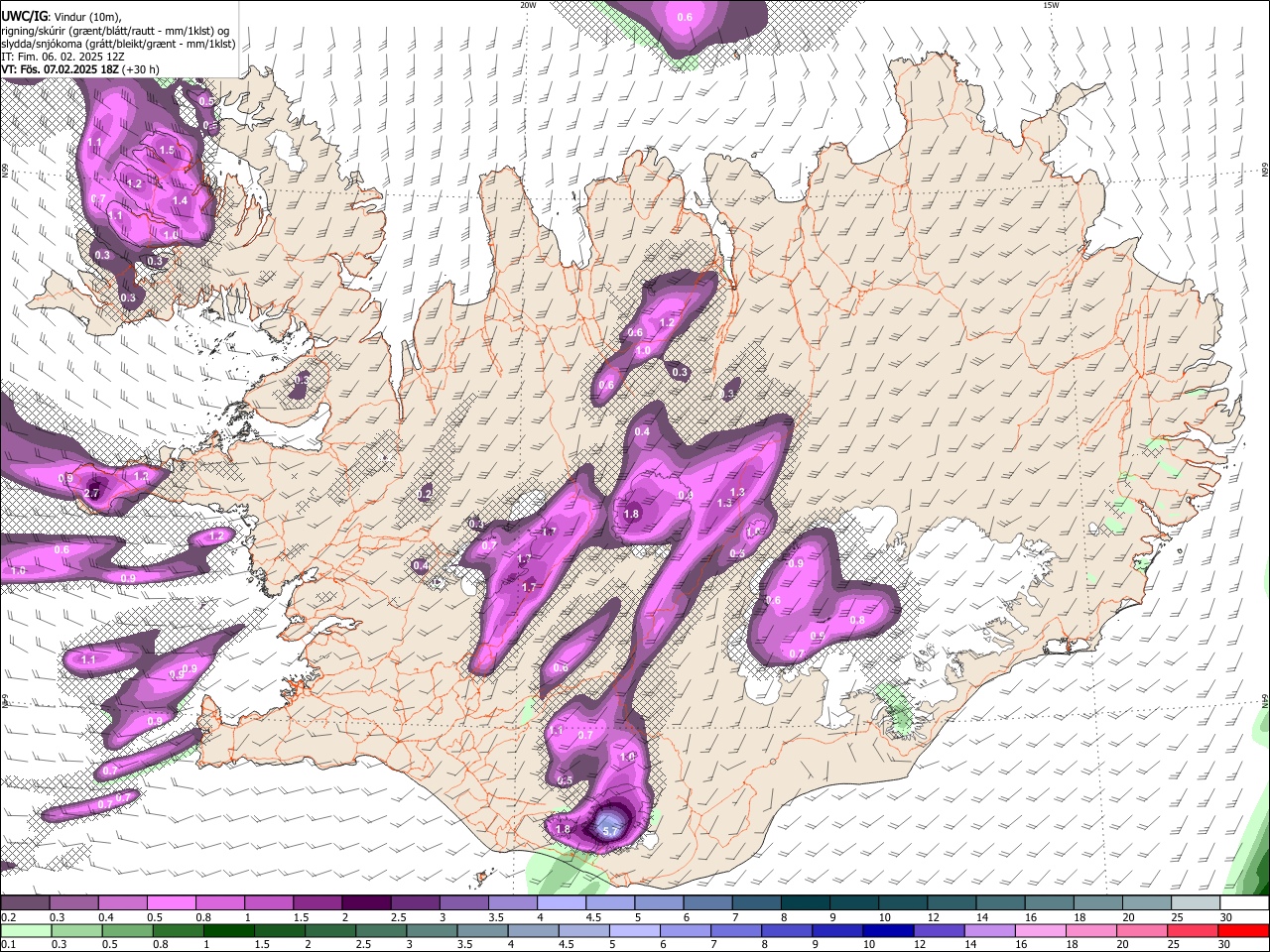Click the '20W' longitude label
Viewport: 1270px width, 952px height.
[528, 5]
